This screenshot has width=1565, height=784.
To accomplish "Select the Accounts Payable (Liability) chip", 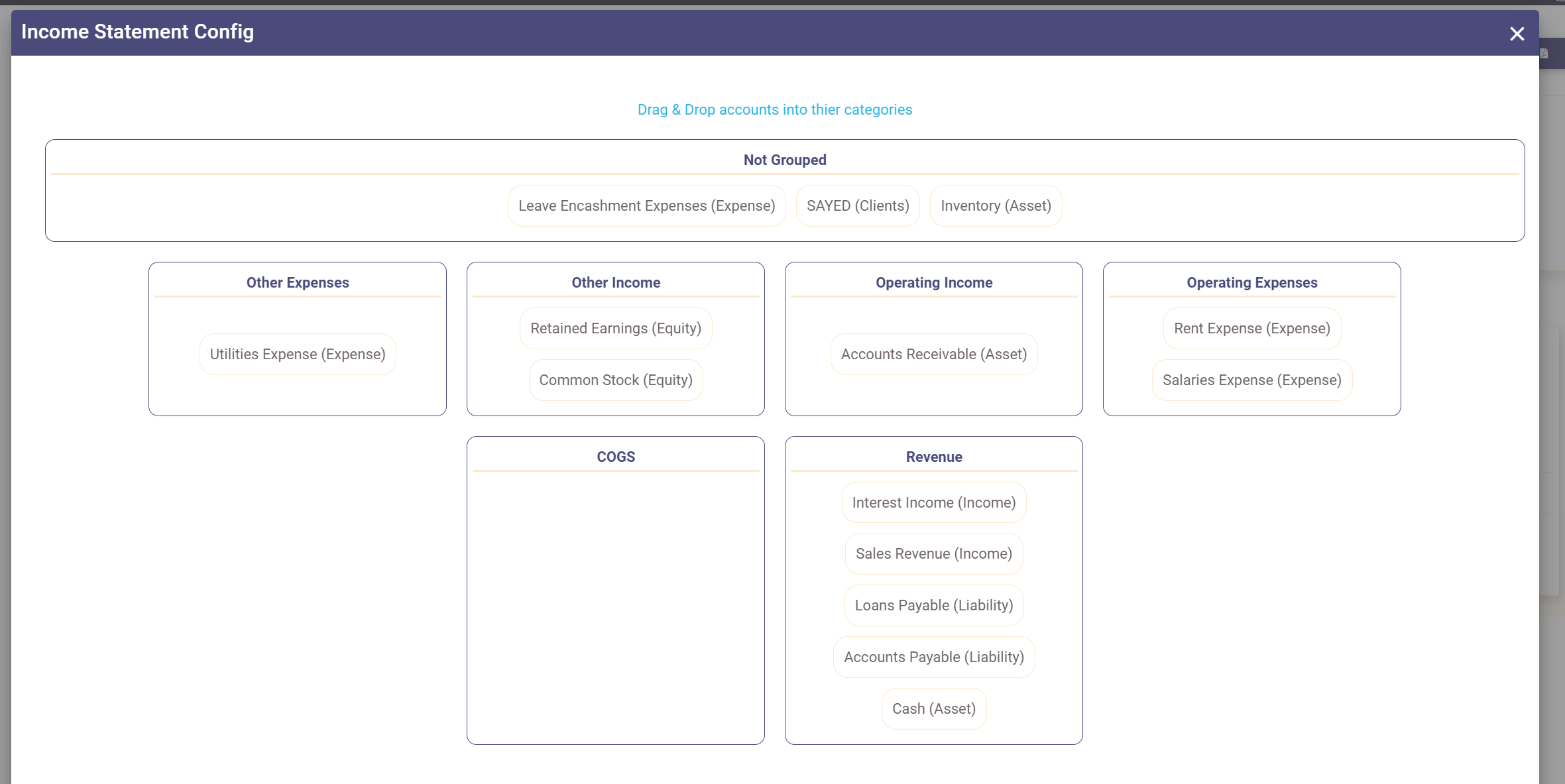I will [x=933, y=657].
